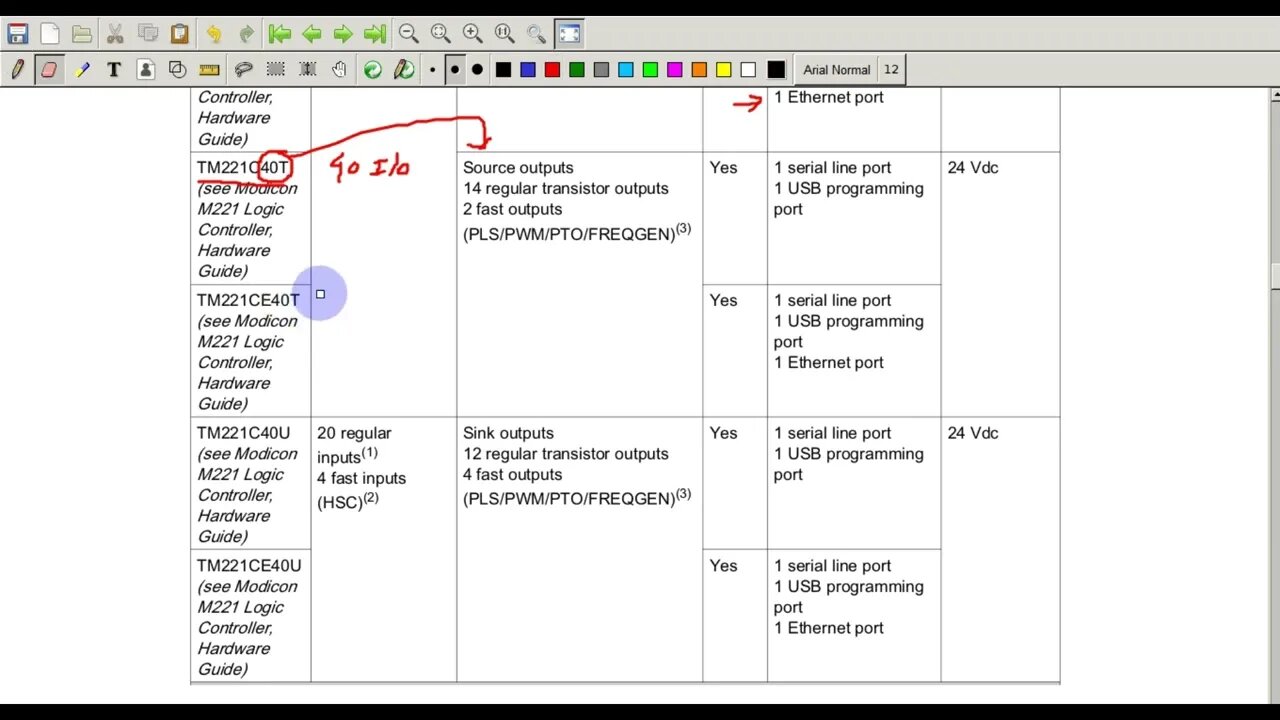
Task: Click the Cut scissors icon
Action: [x=115, y=34]
